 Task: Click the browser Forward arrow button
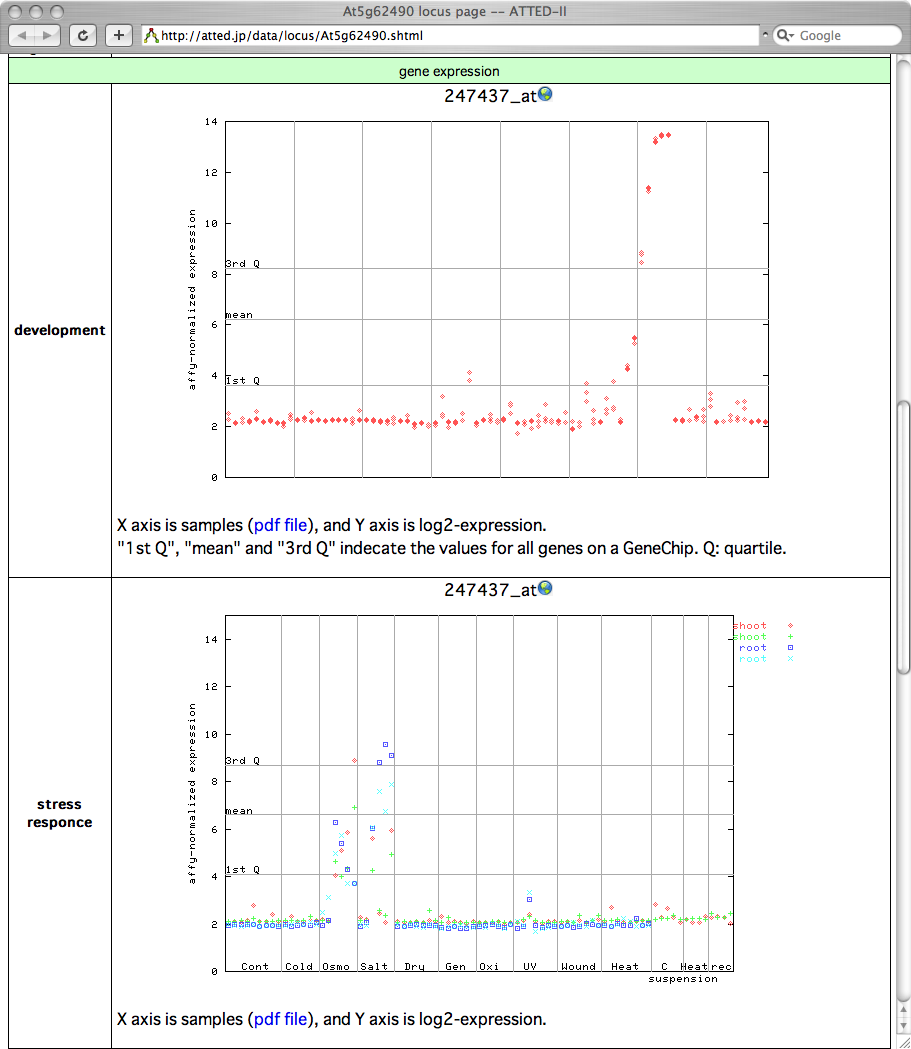[48, 35]
